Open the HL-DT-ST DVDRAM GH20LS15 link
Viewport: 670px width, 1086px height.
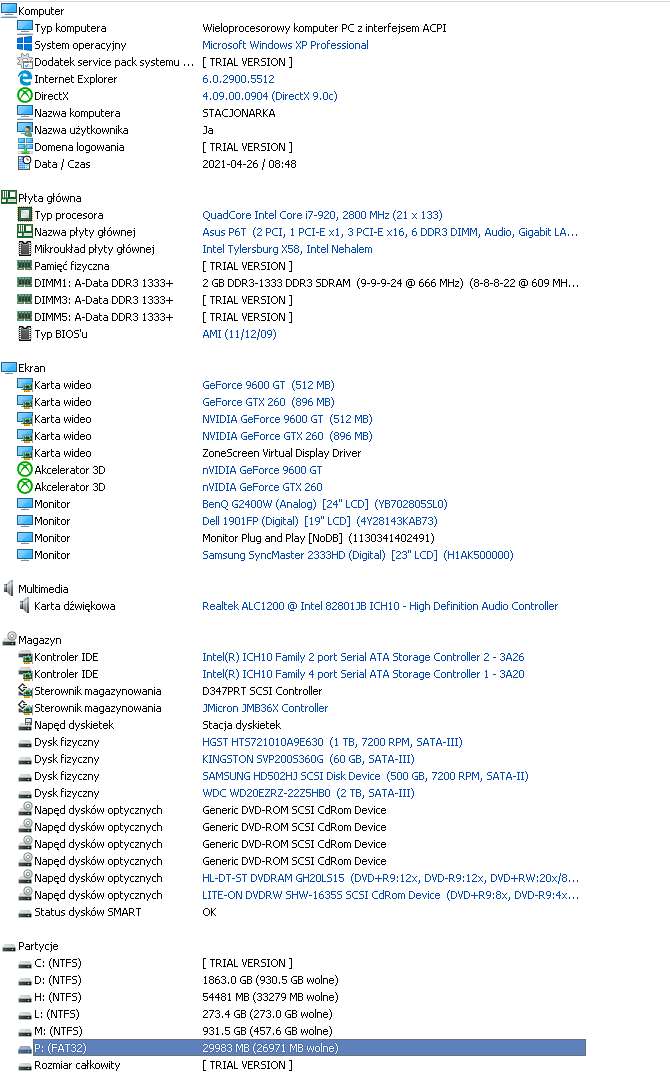390,878
